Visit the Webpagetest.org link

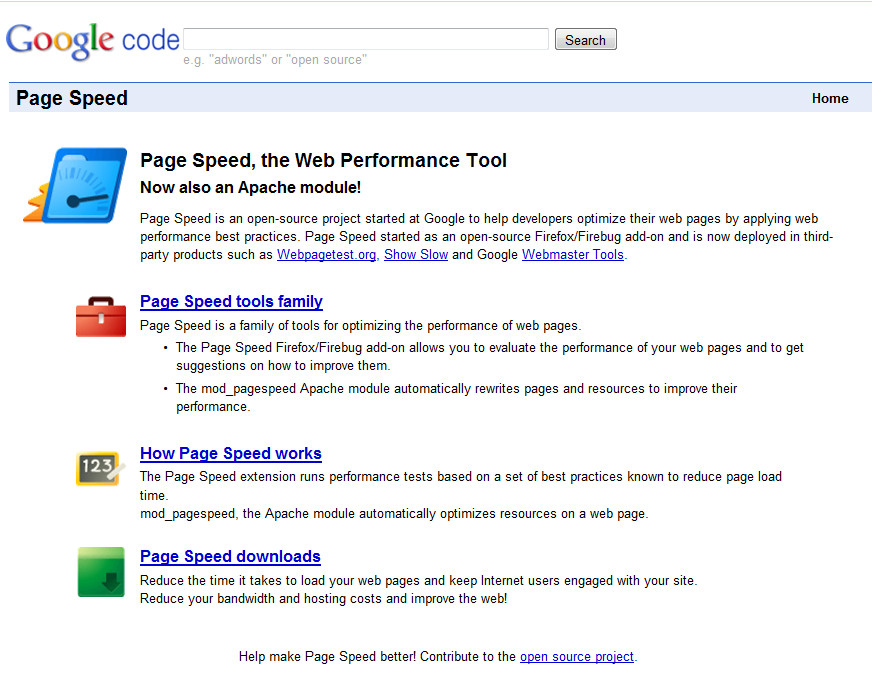tap(326, 254)
